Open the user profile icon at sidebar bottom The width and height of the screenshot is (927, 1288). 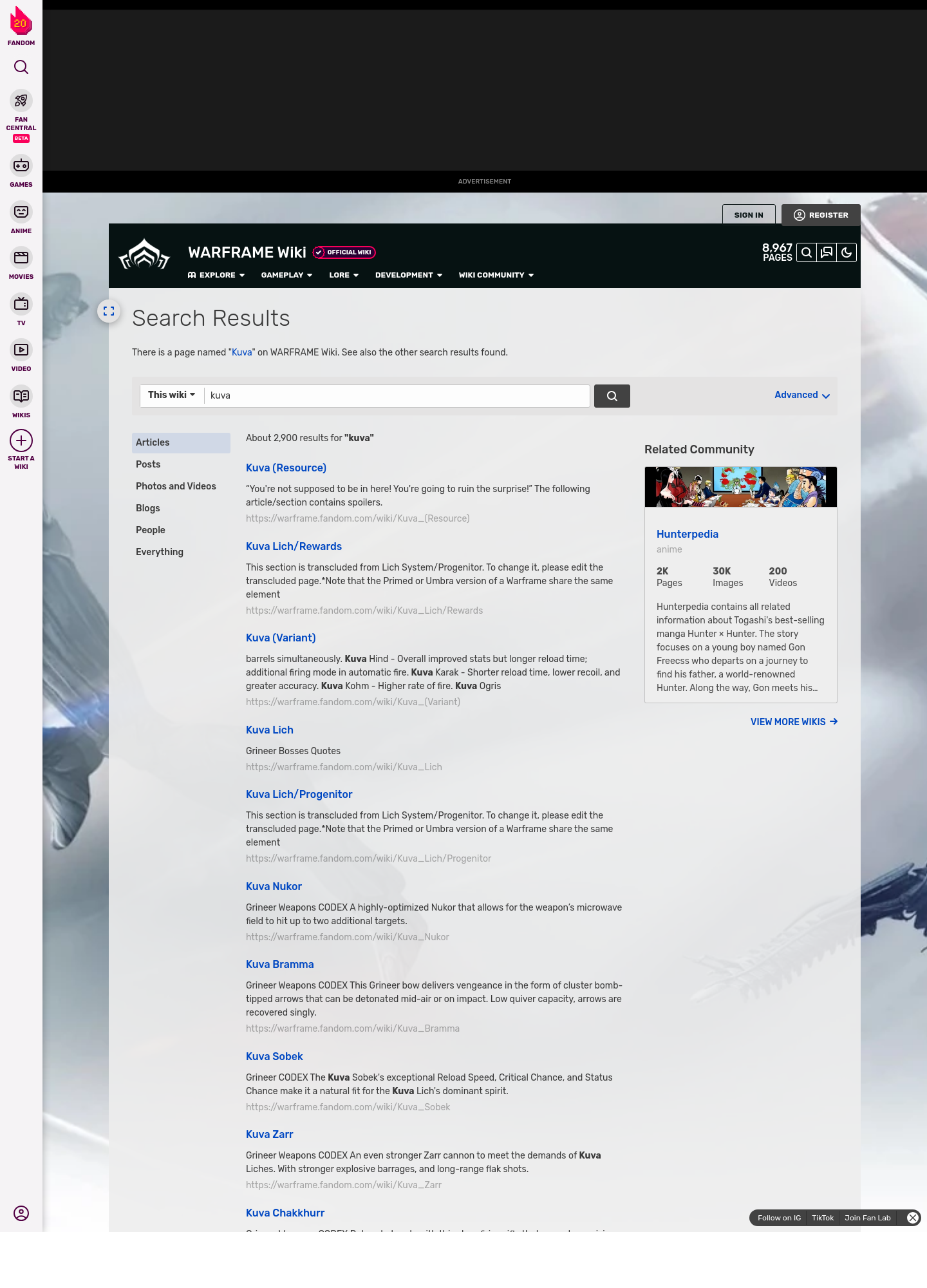[21, 1213]
